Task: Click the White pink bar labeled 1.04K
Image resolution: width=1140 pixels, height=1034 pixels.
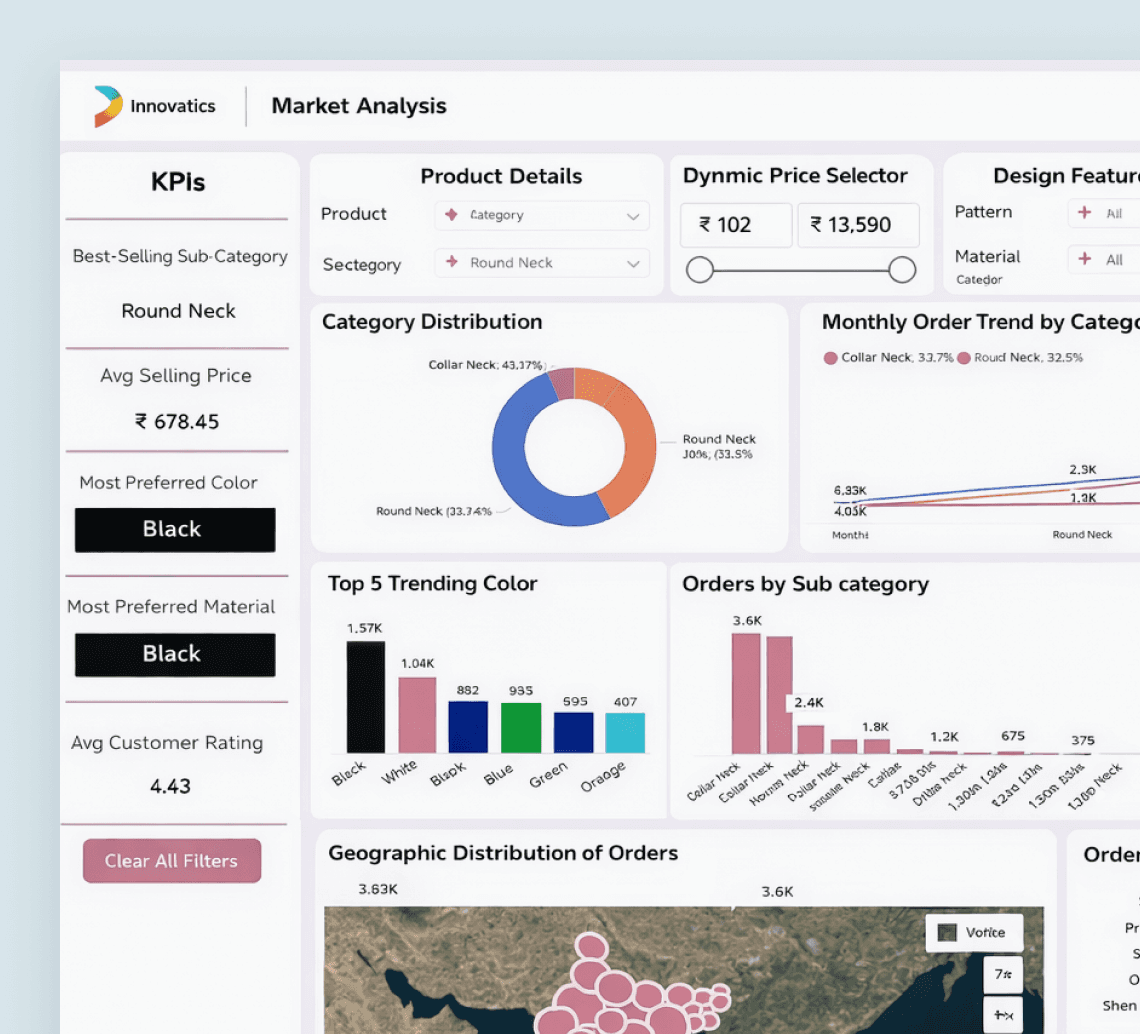Action: (x=417, y=716)
